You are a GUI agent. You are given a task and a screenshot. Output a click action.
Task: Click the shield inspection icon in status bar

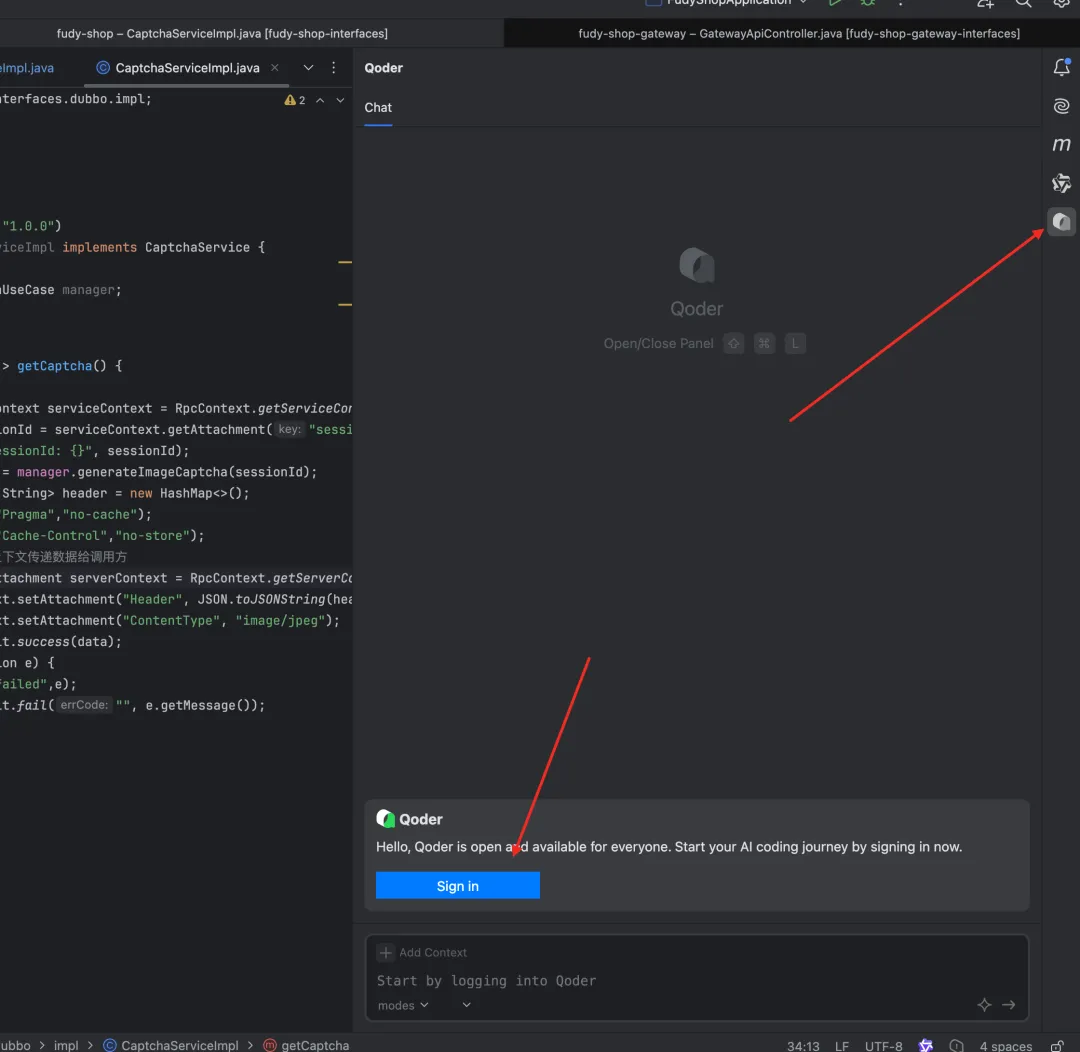956,1045
